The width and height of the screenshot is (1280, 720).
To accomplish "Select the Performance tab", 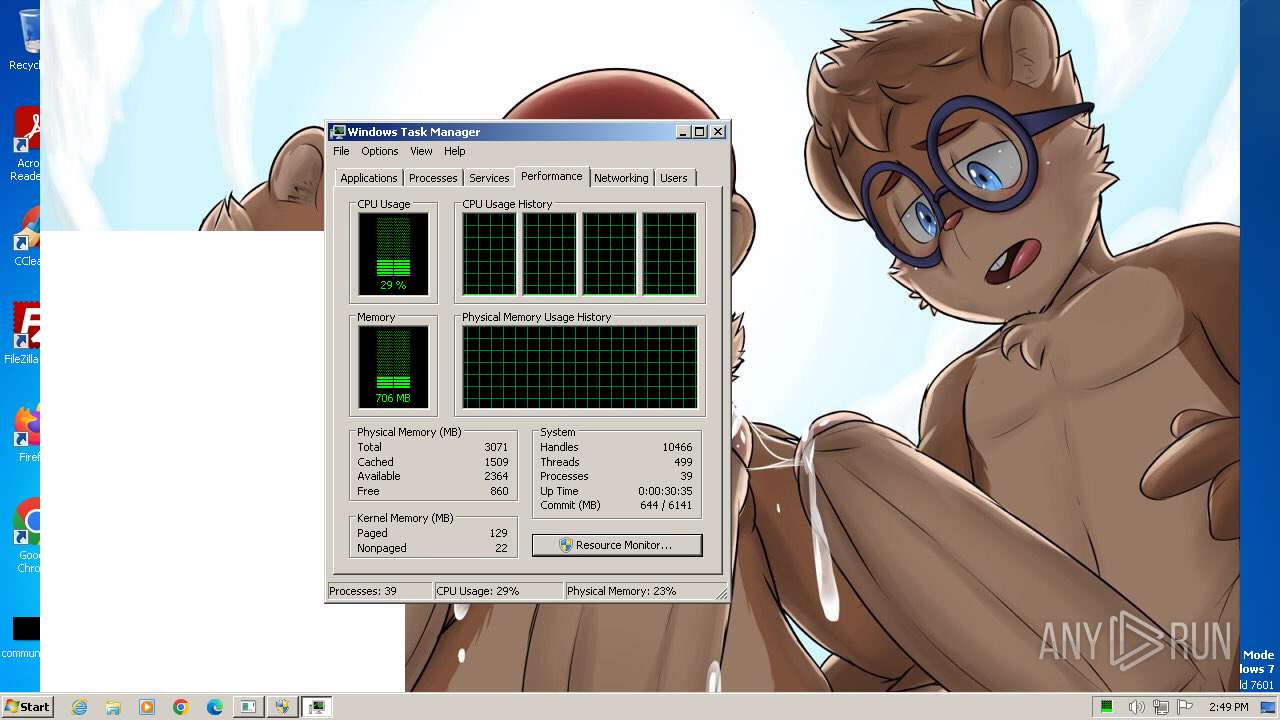I will (552, 176).
